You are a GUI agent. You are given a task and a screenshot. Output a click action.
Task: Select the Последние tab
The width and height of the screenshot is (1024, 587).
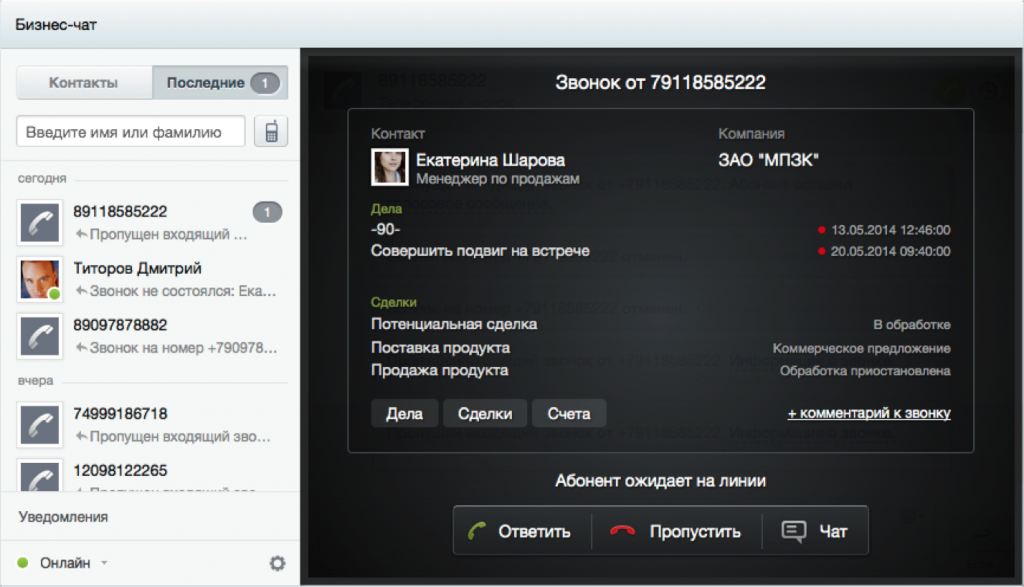click(x=220, y=83)
